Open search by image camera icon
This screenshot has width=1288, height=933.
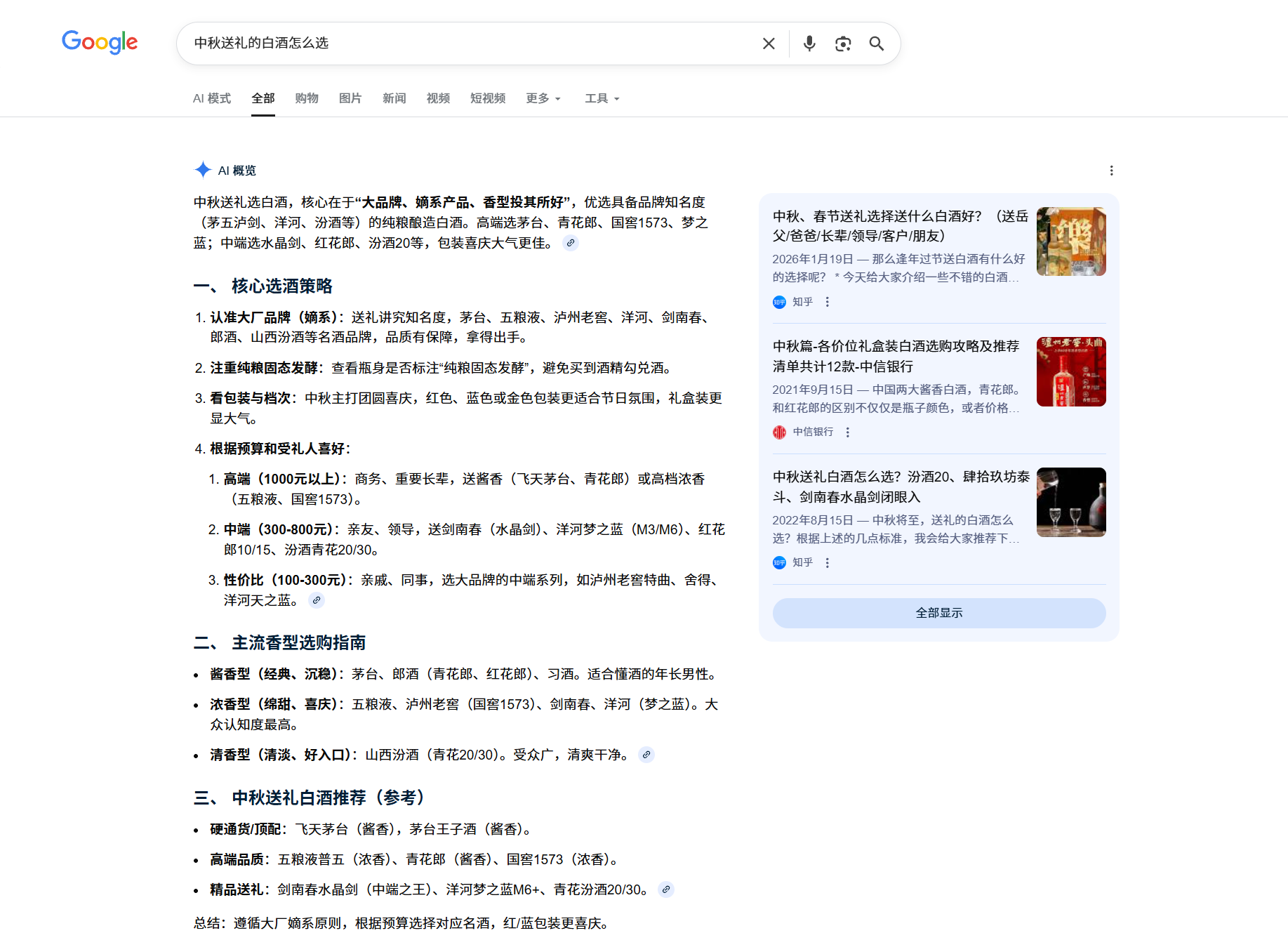(x=843, y=44)
